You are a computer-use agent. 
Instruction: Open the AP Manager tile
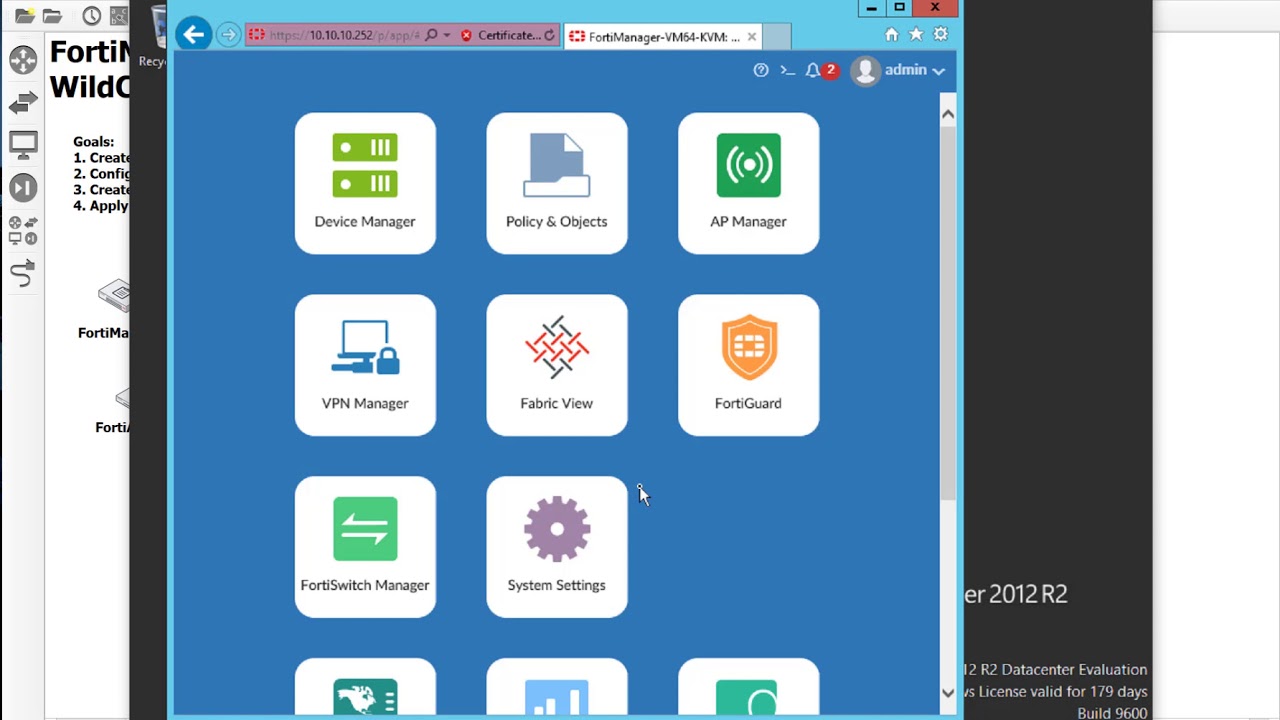(748, 183)
